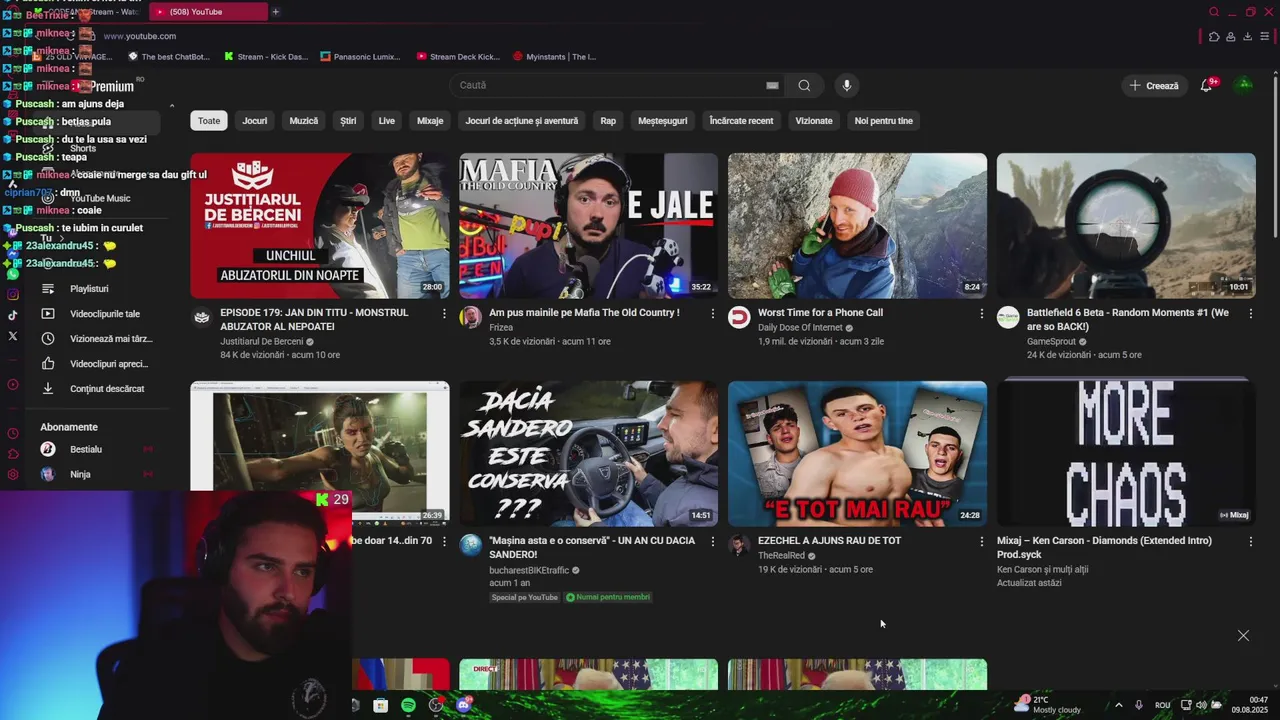
Task: Open Discord from the taskbar
Action: pos(463,705)
